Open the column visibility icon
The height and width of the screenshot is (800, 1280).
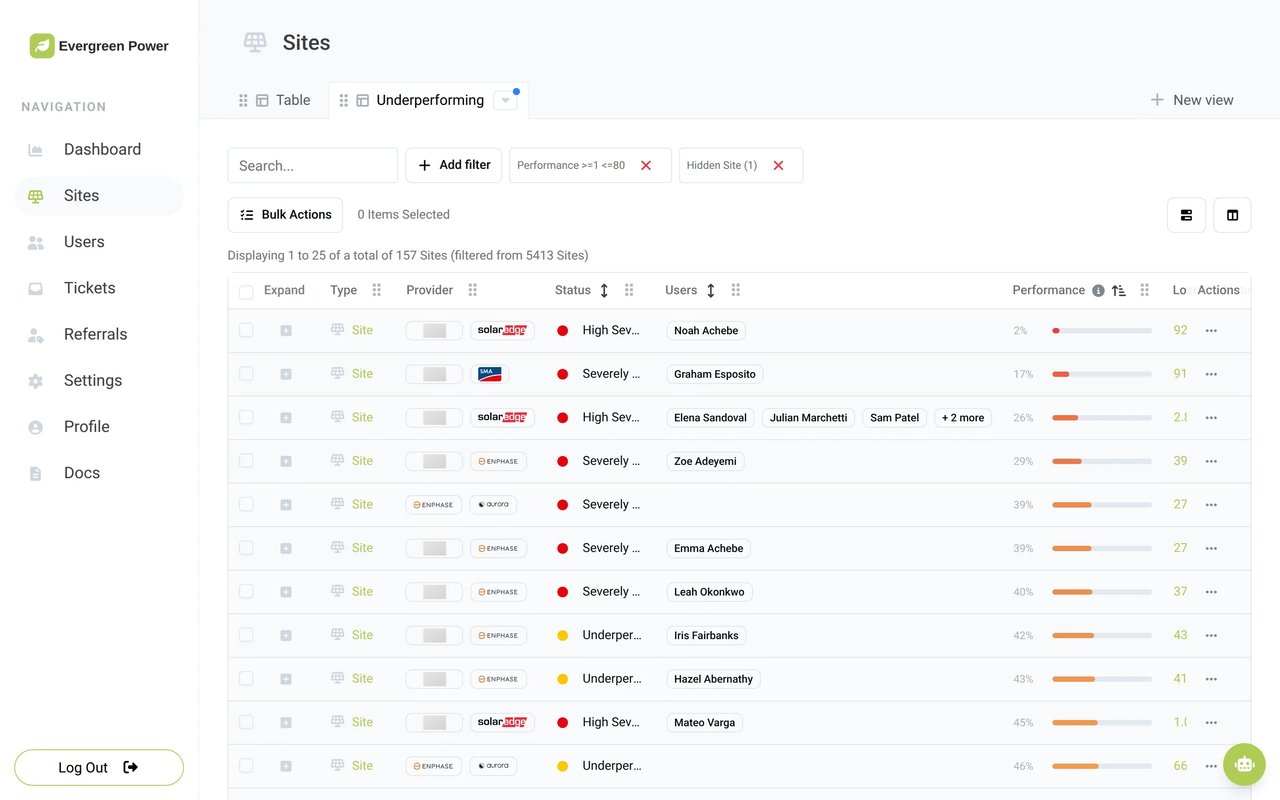pyautogui.click(x=1232, y=215)
